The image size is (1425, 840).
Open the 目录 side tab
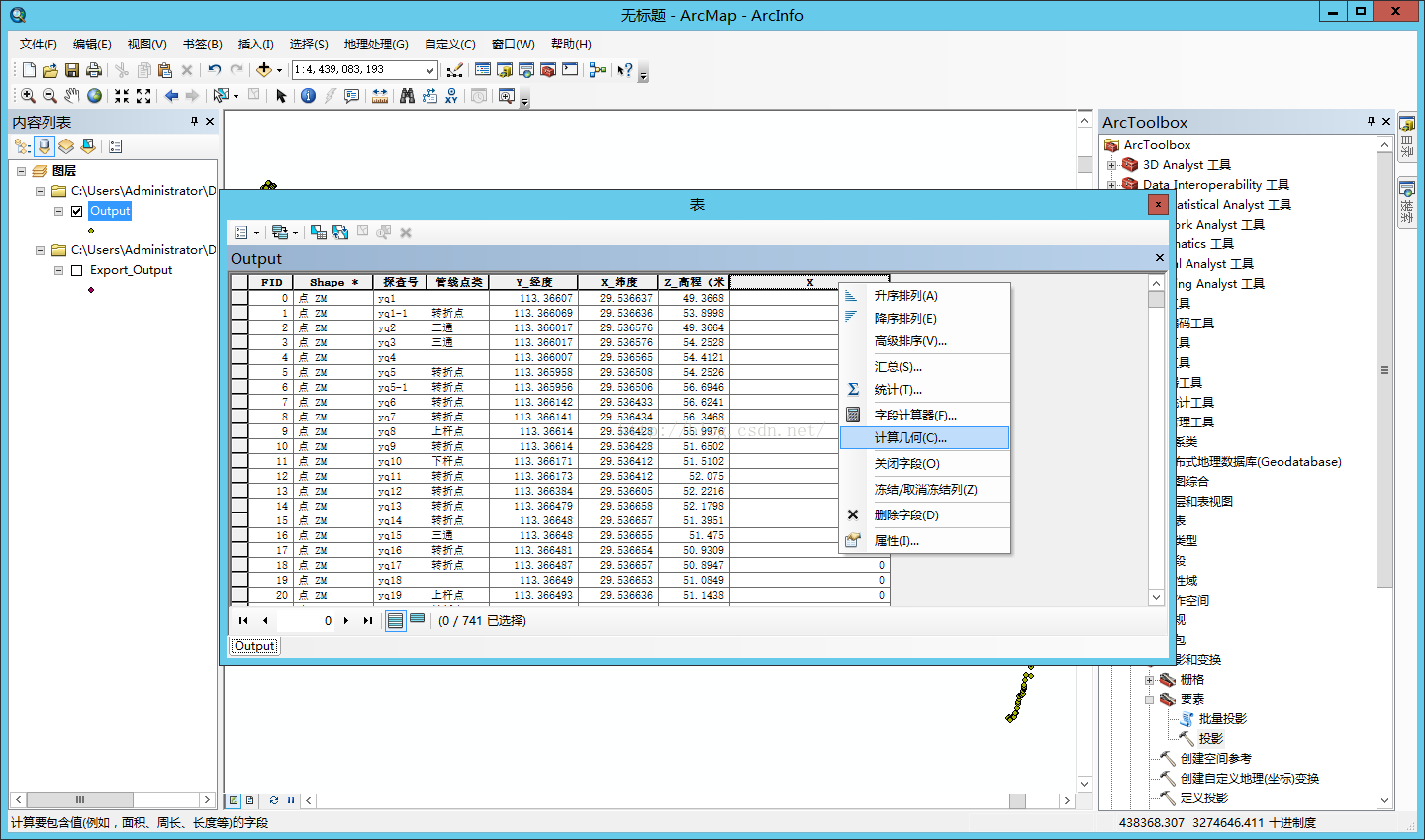click(1406, 138)
